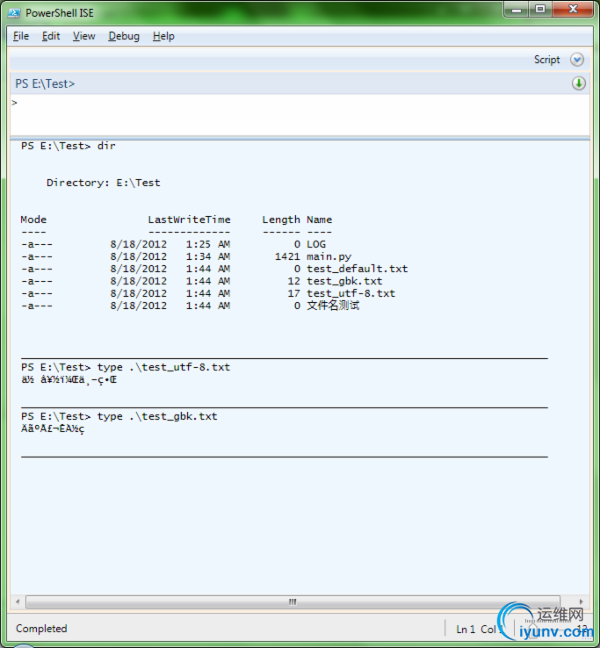This screenshot has width=600, height=648.
Task: Click the 1:25 AM time entry
Action: coord(208,244)
